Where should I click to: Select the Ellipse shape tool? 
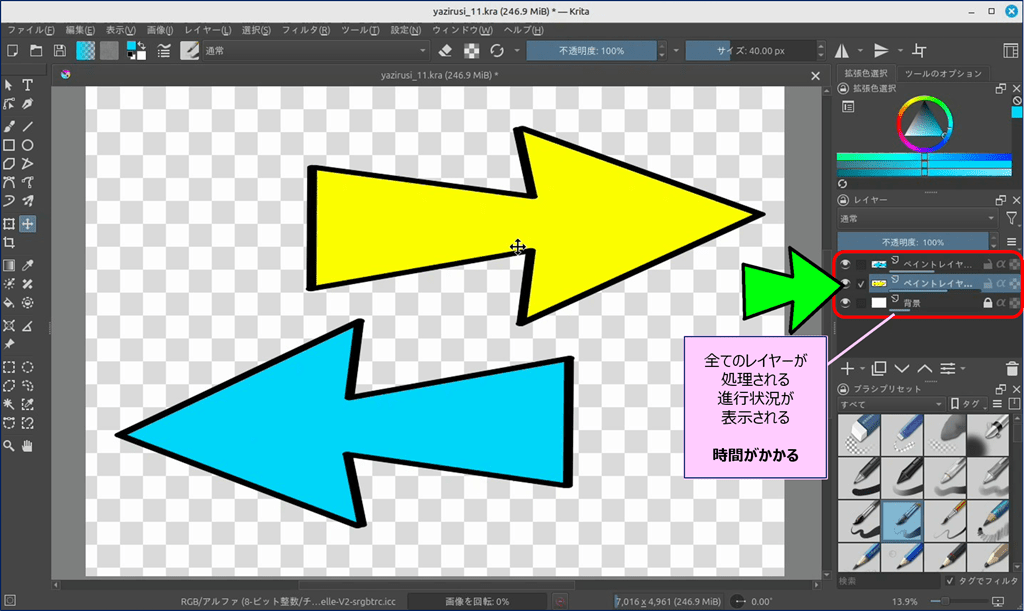[28, 146]
